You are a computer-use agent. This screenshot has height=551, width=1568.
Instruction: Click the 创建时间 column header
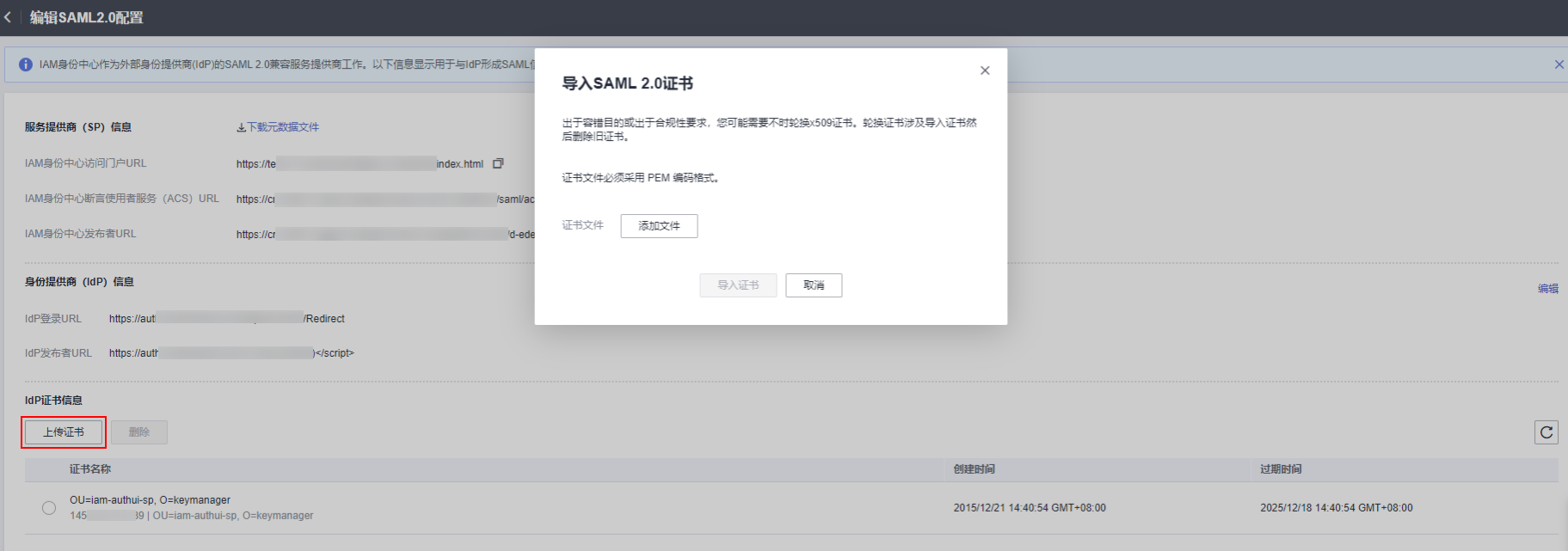pos(974,469)
